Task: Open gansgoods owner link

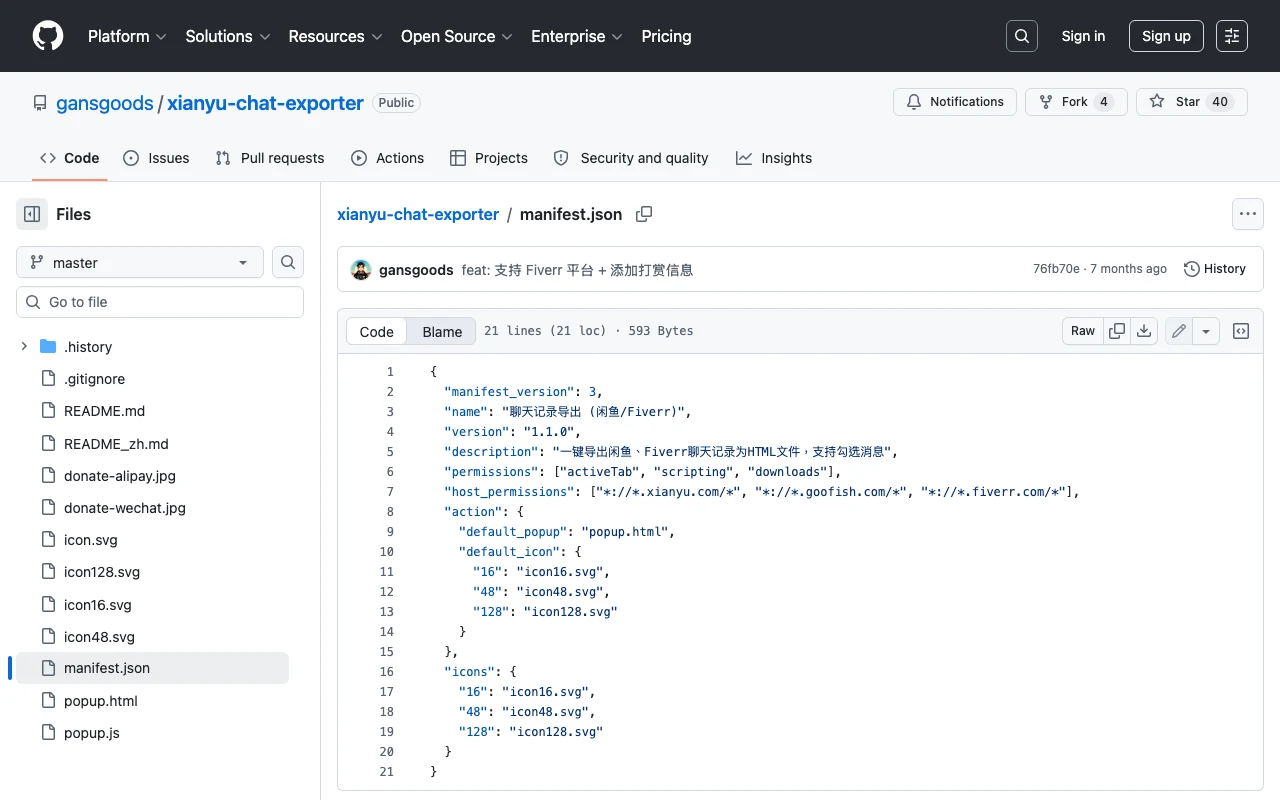Action: (105, 103)
